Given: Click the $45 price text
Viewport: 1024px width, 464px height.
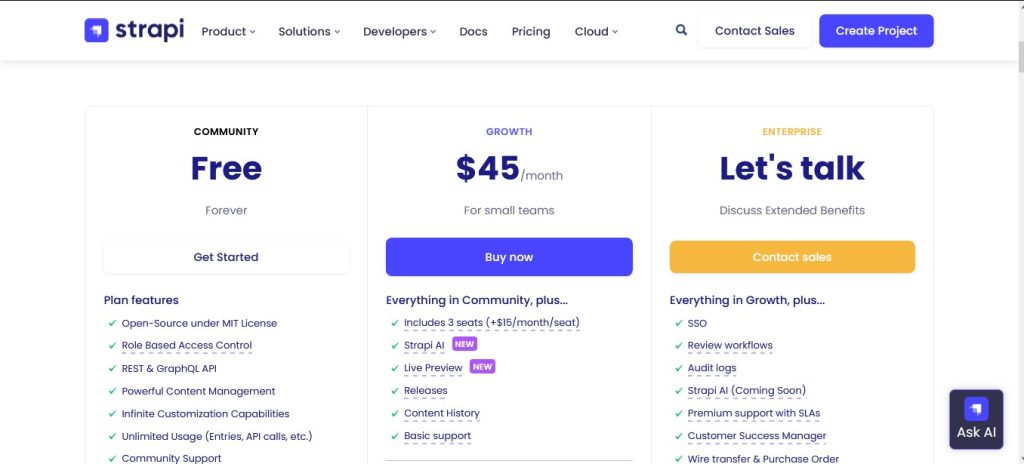Looking at the screenshot, I should click(488, 169).
